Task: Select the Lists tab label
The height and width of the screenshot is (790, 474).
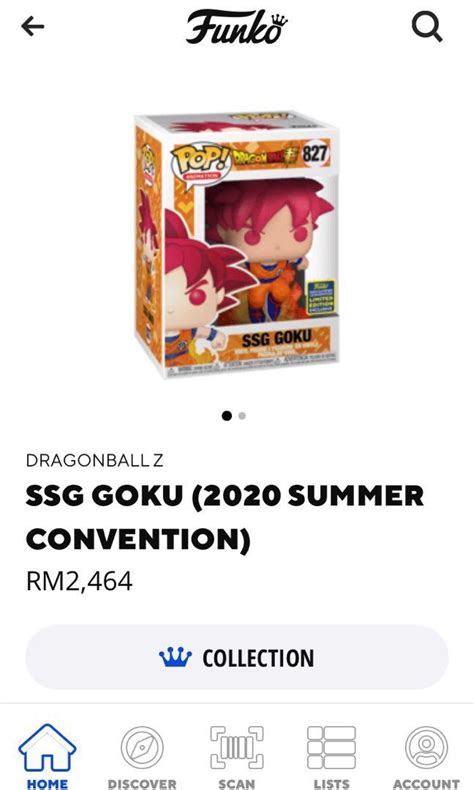Action: pos(331,783)
